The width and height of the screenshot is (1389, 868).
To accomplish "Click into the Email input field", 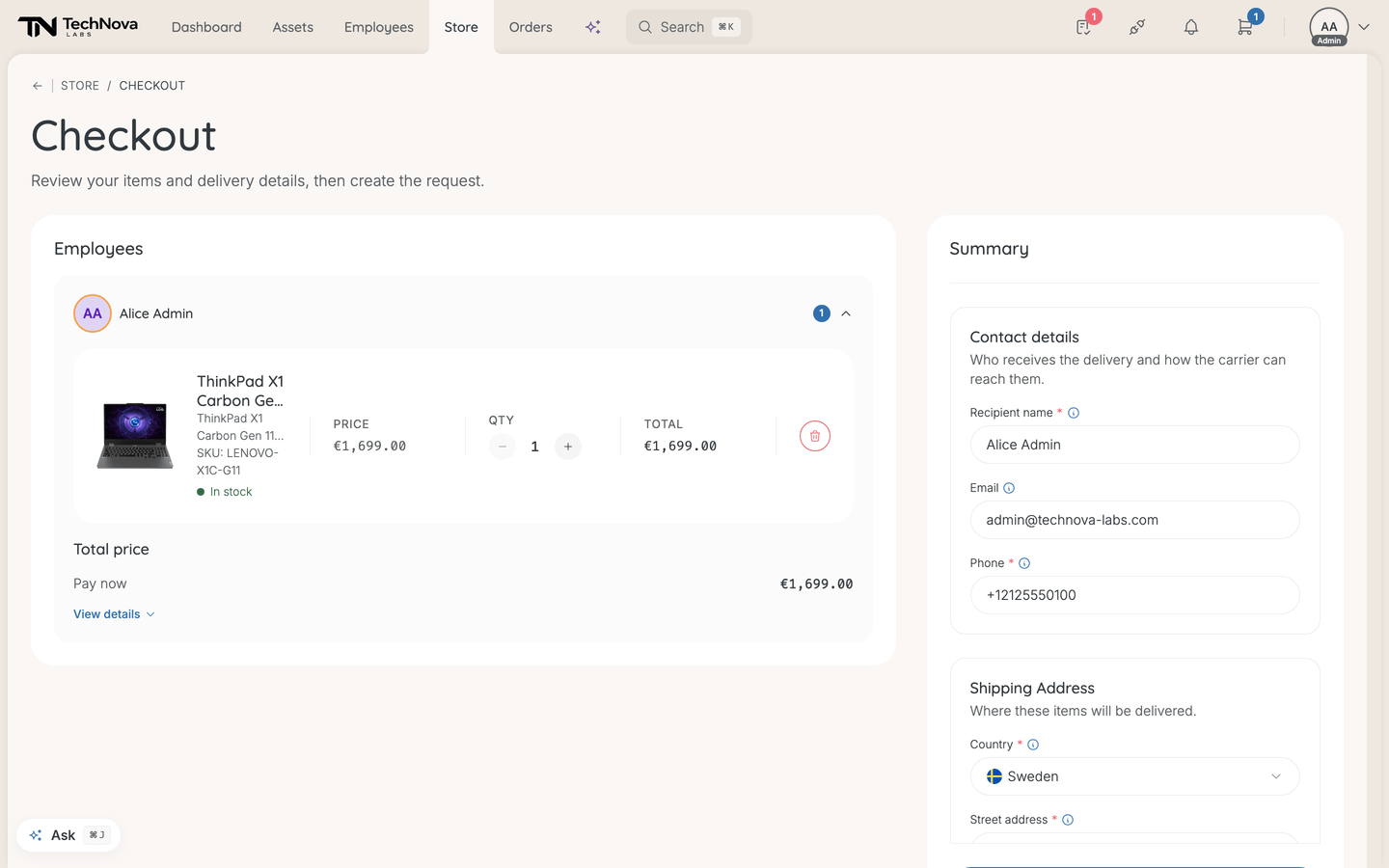I will point(1134,520).
